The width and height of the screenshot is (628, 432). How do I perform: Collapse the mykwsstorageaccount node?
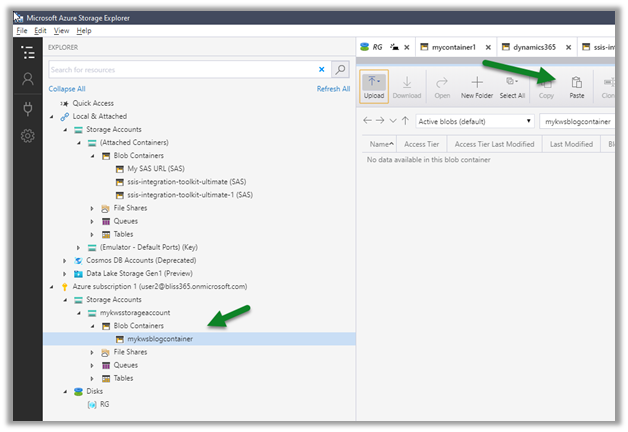pos(79,312)
